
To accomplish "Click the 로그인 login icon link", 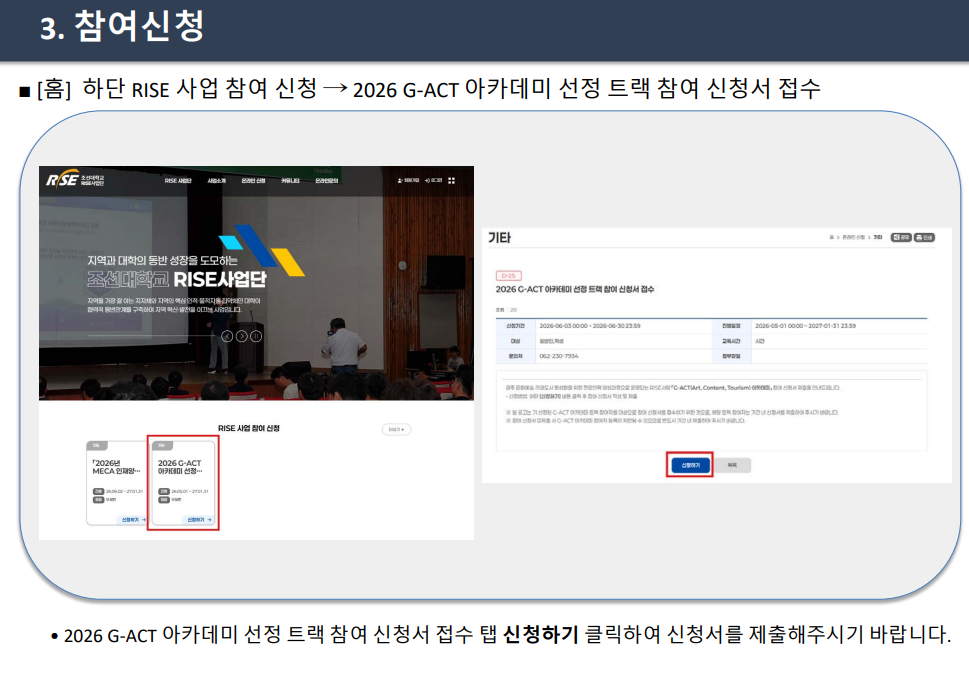I will click(434, 180).
